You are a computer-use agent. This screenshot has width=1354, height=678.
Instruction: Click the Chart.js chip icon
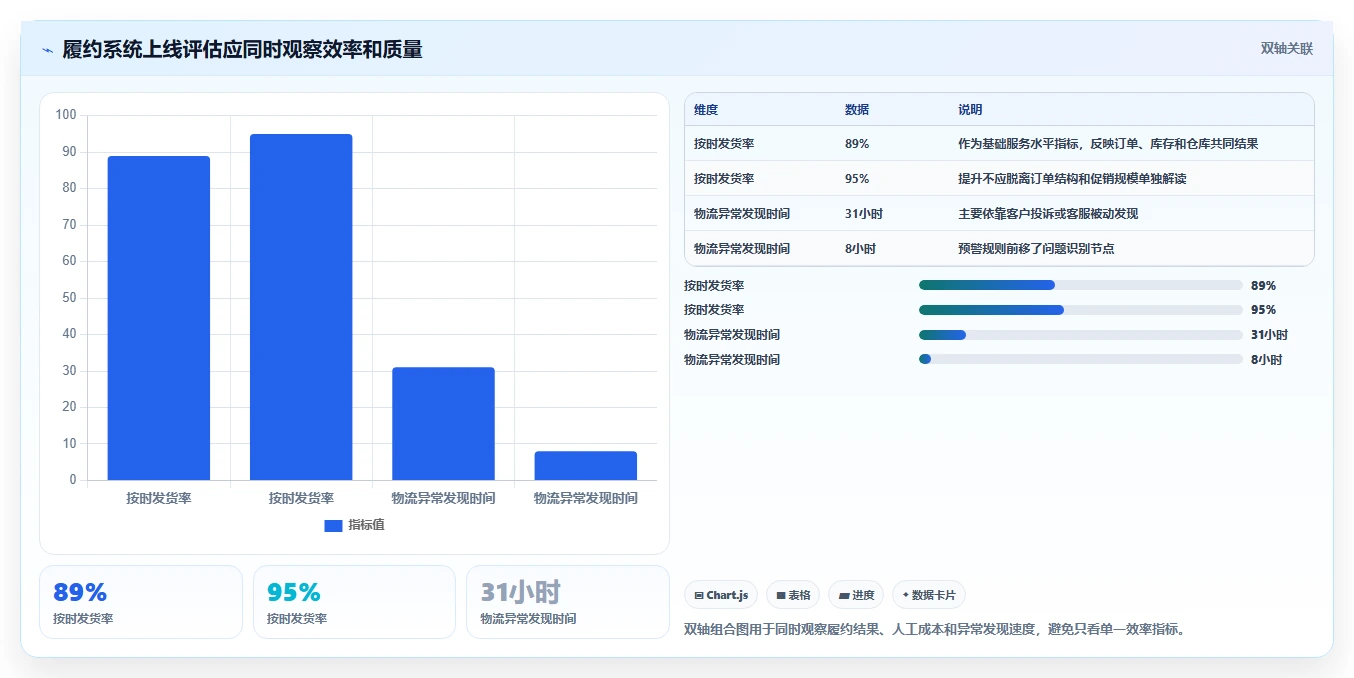click(699, 595)
